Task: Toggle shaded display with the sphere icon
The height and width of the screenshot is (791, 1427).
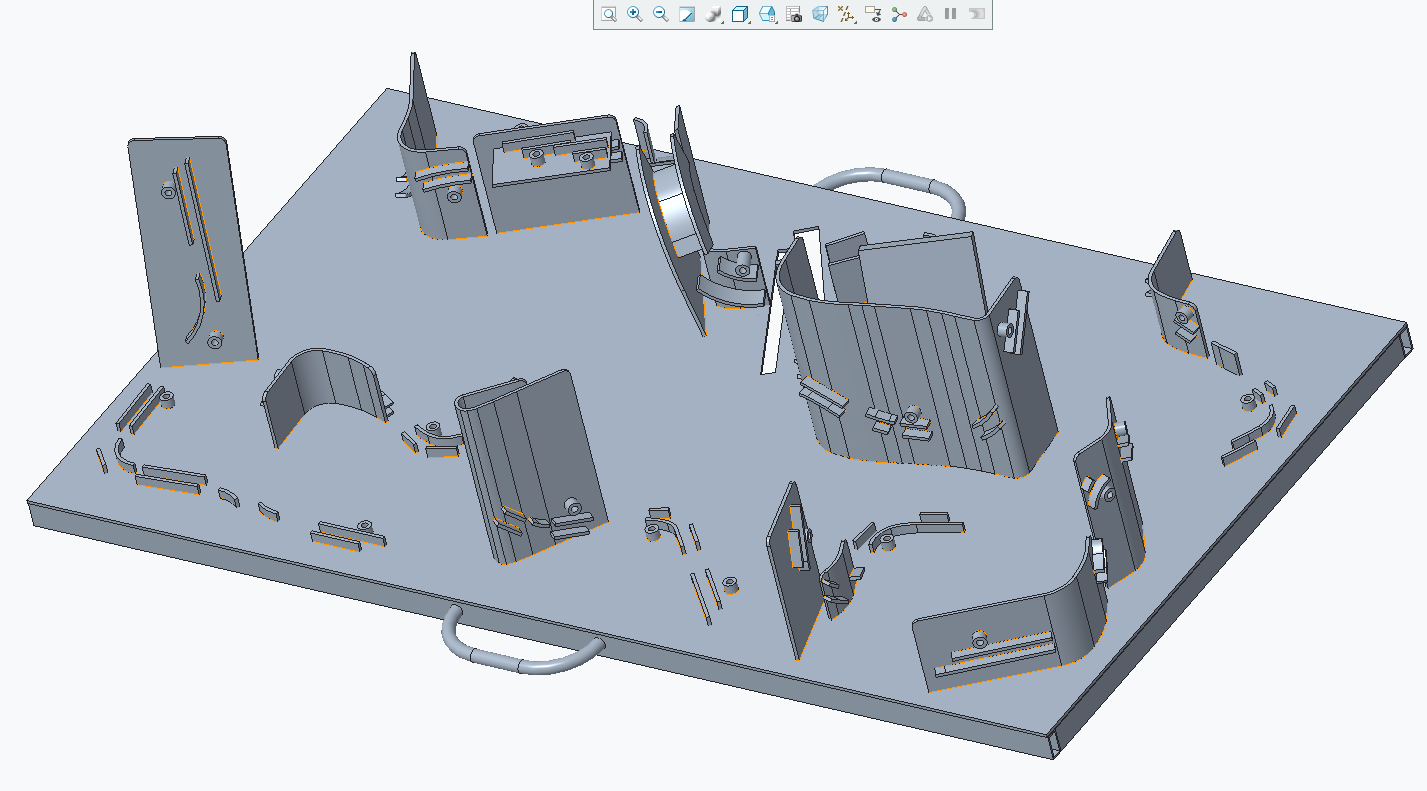Action: (x=713, y=15)
